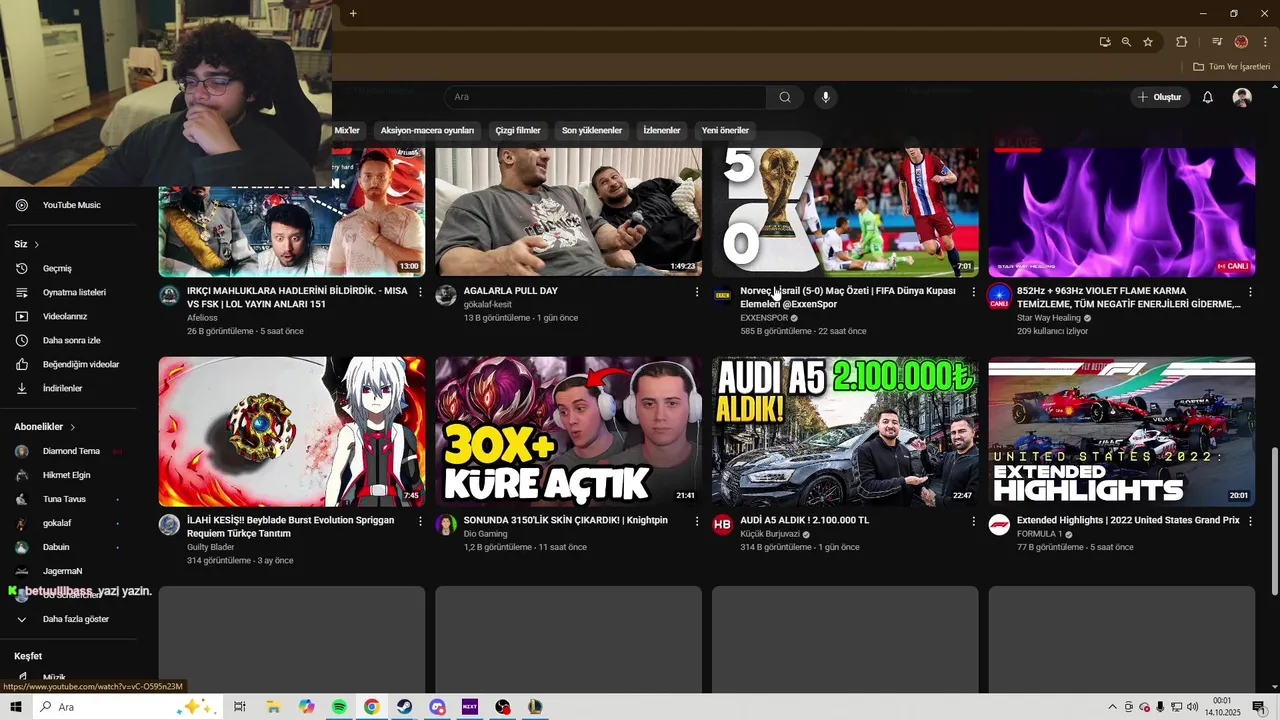Open File Explorer from the taskbar

click(273, 707)
